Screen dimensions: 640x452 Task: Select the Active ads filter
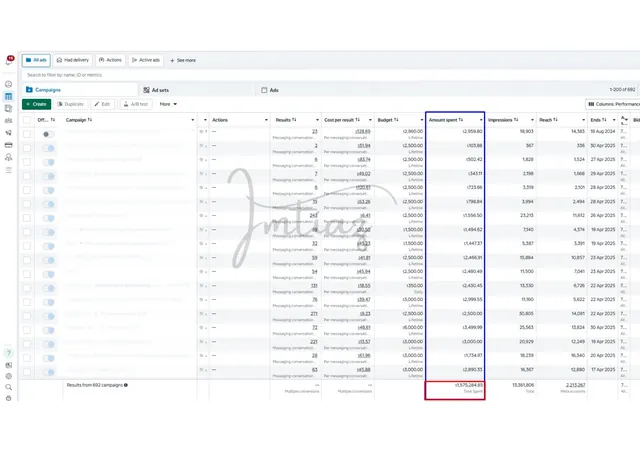[146, 60]
